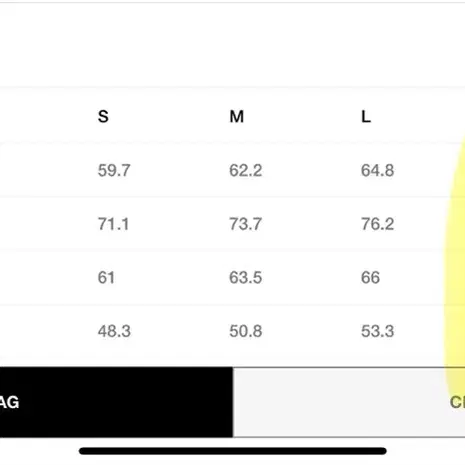Tap the grey button beside the black button
The width and height of the screenshot is (465, 465).
[x=349, y=402]
